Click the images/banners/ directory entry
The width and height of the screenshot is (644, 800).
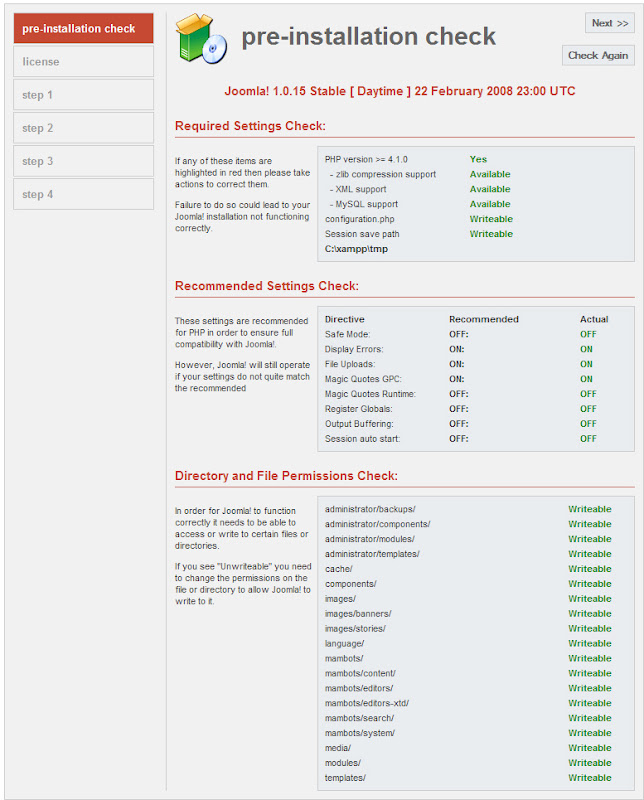358,614
